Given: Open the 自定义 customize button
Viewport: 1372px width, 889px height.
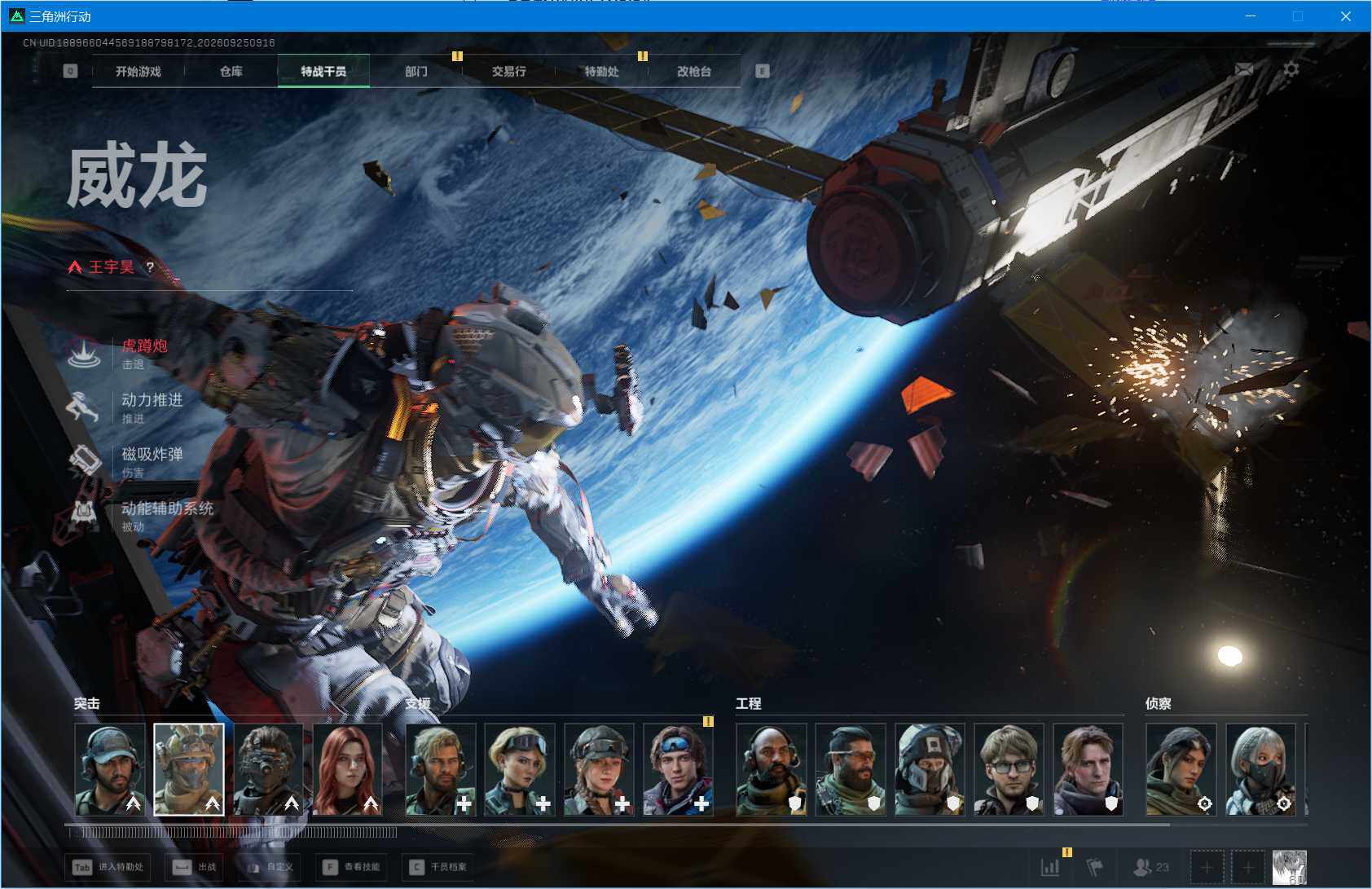Looking at the screenshot, I should click(270, 867).
